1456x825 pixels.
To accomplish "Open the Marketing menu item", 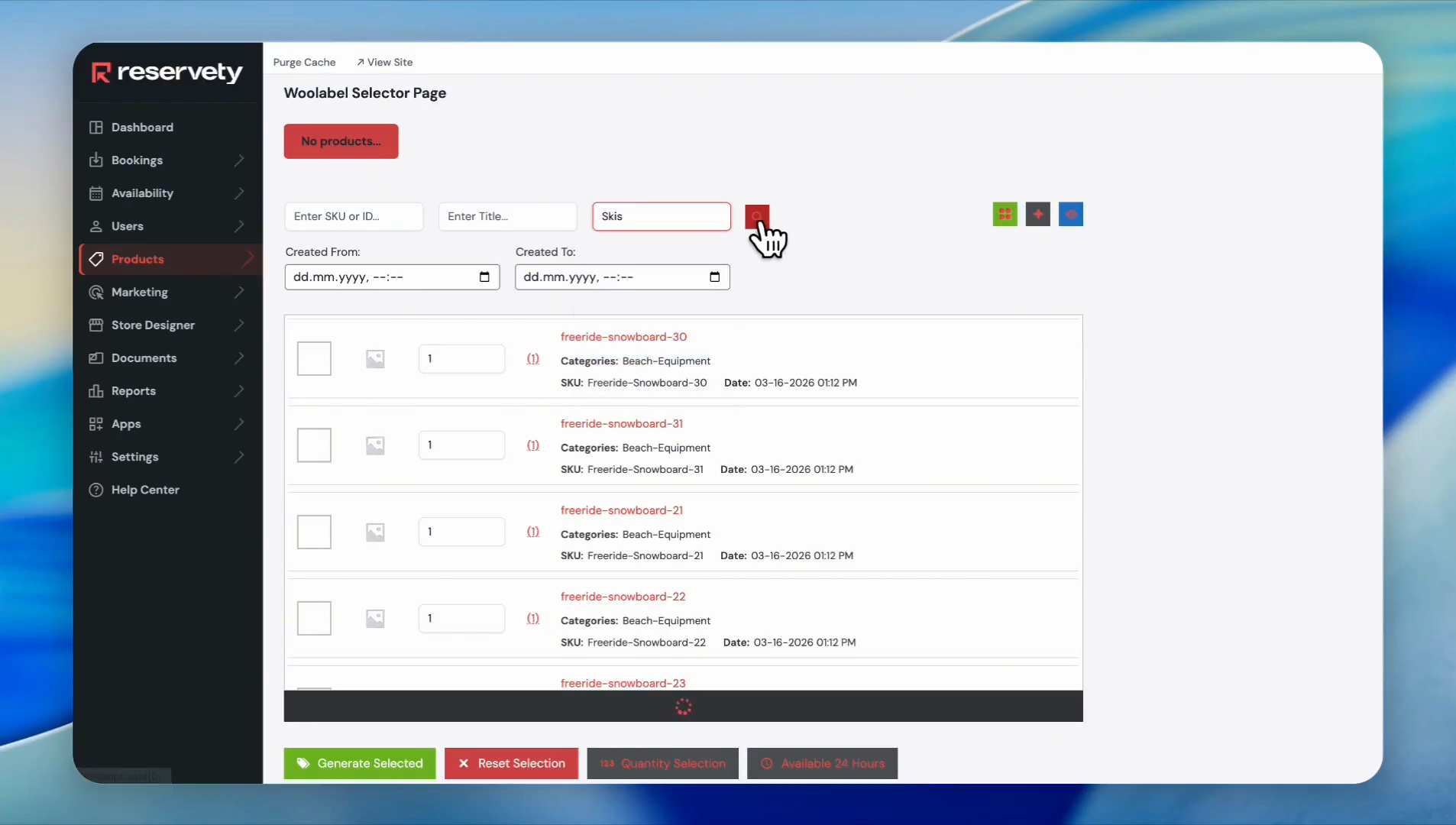I will 140,293.
